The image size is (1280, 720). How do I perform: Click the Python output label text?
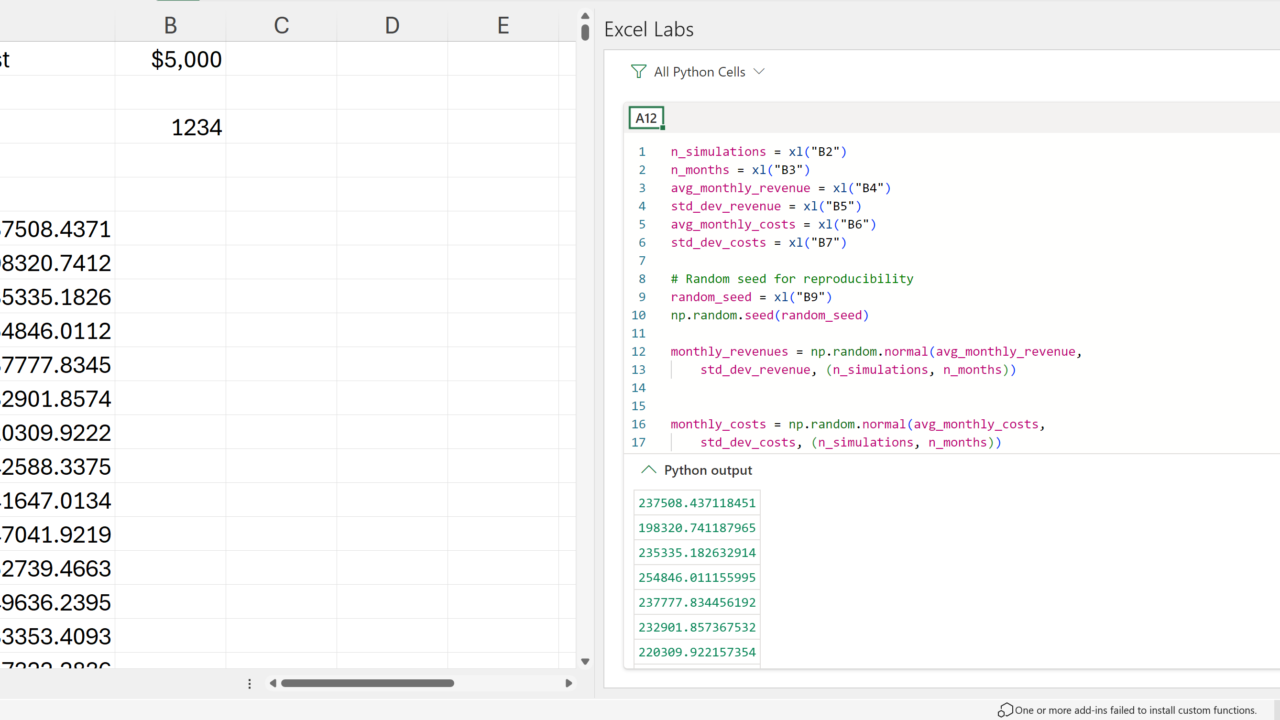point(708,470)
